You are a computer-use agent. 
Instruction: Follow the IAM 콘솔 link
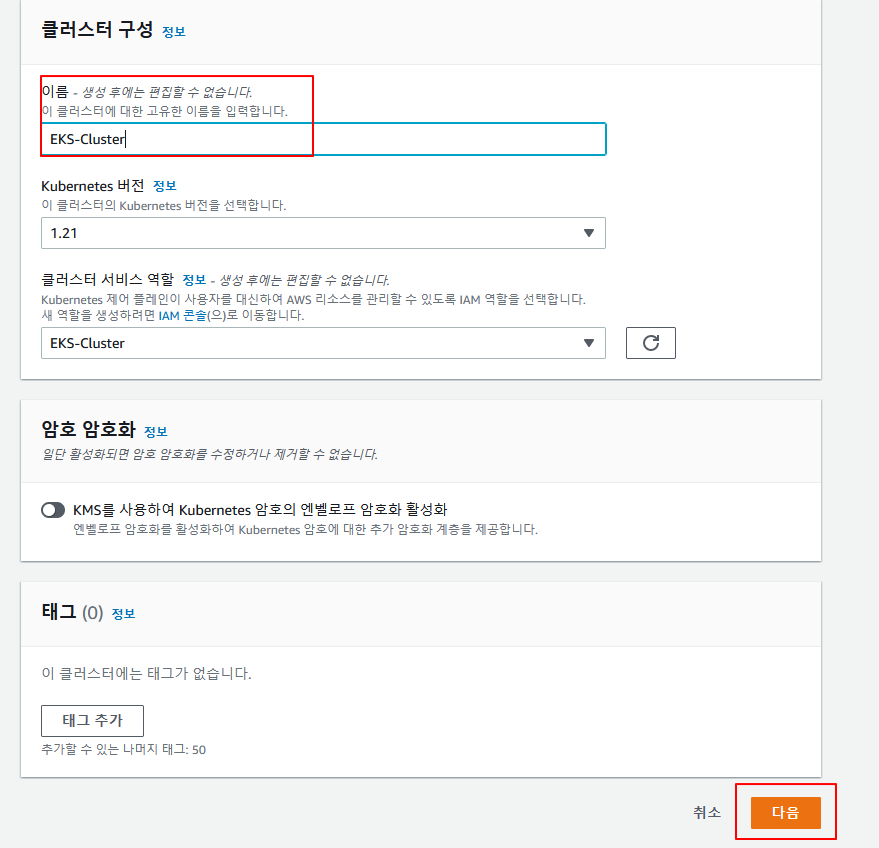182,316
